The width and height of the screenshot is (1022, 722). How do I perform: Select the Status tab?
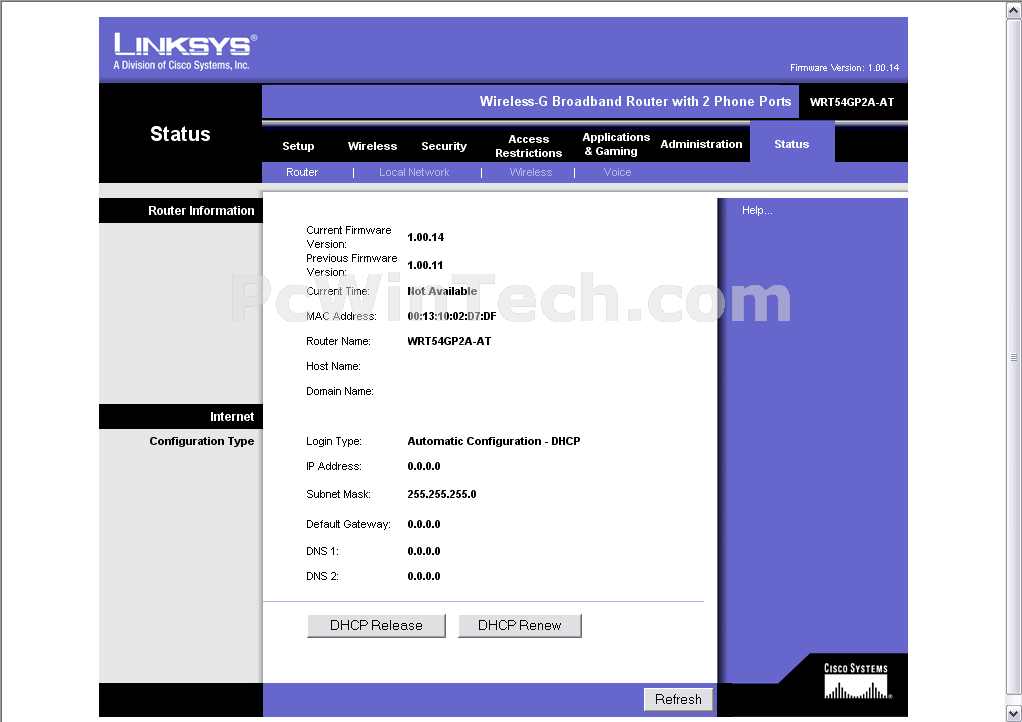pyautogui.click(x=791, y=144)
